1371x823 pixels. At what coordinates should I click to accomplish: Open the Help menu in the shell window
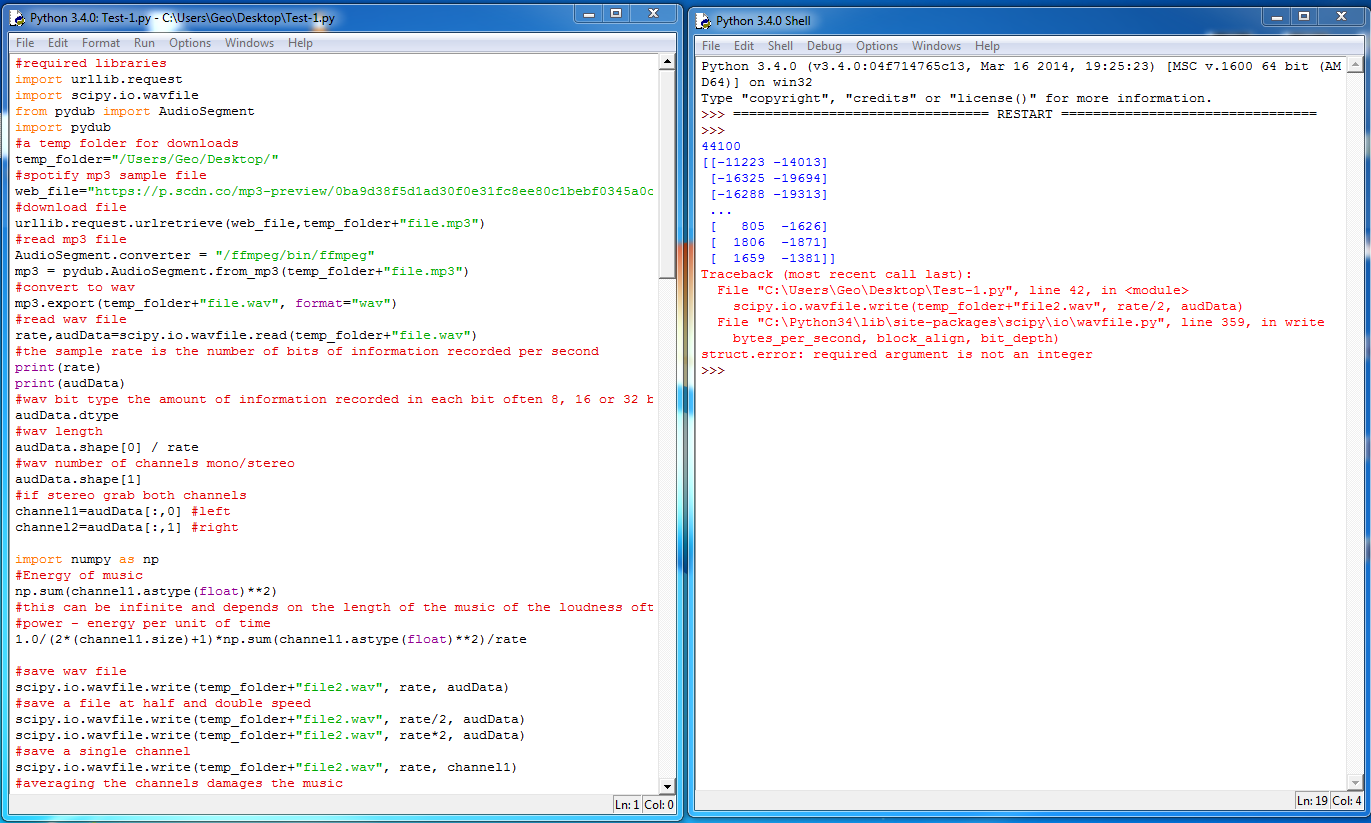[x=987, y=45]
